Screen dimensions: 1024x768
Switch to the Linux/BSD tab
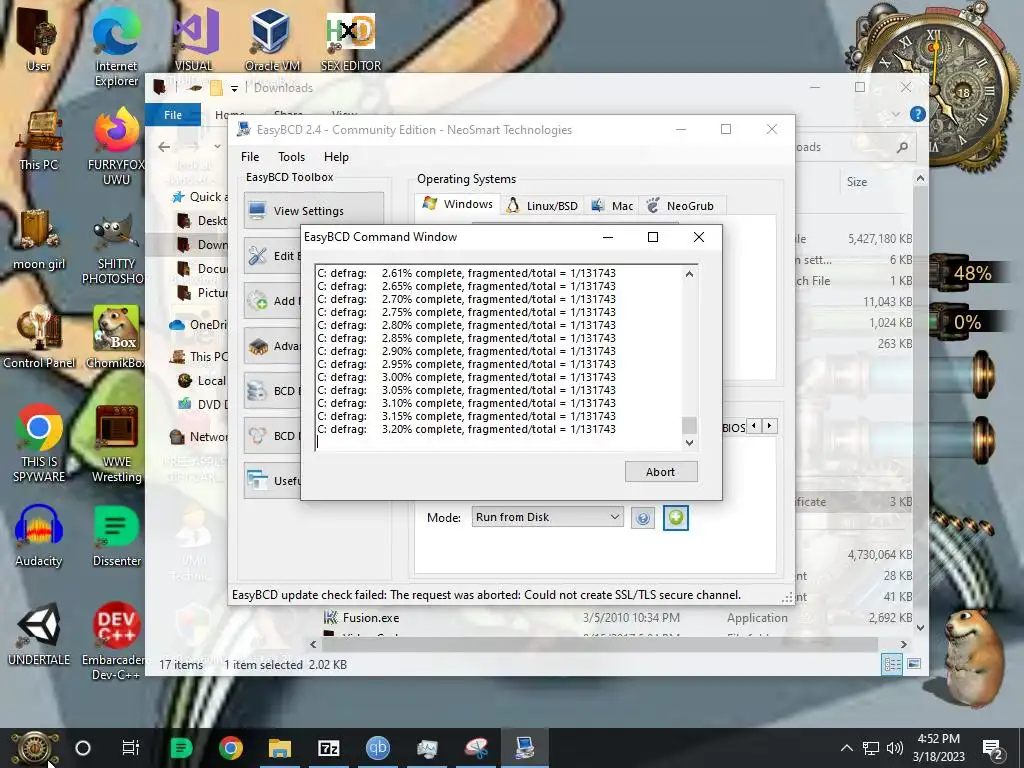pos(543,206)
